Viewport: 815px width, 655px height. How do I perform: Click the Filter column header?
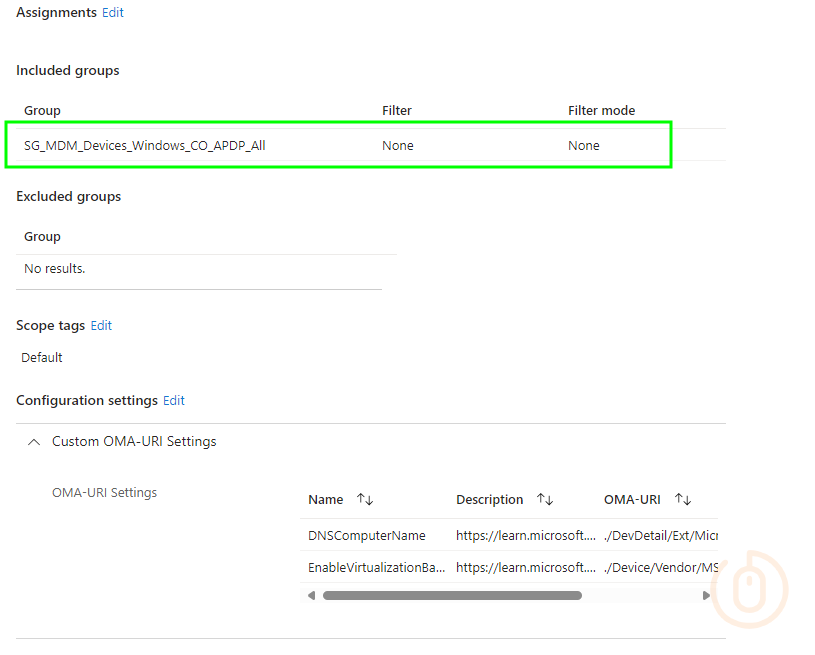pyautogui.click(x=396, y=110)
